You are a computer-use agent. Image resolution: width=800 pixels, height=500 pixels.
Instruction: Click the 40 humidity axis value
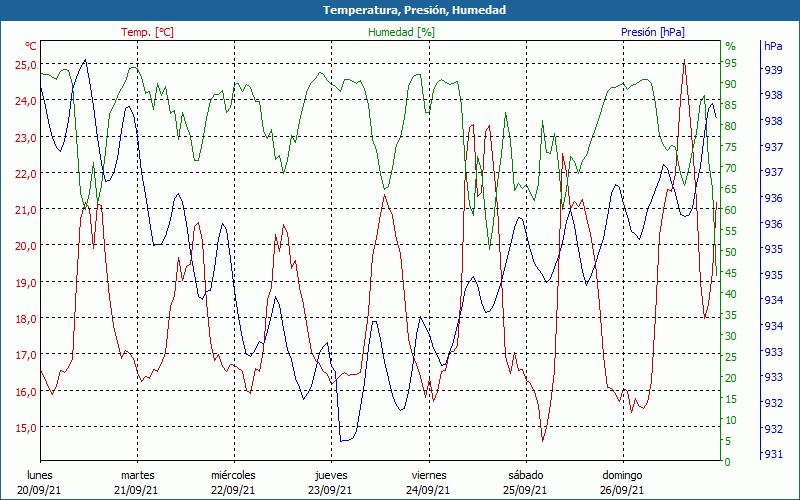[731, 294]
